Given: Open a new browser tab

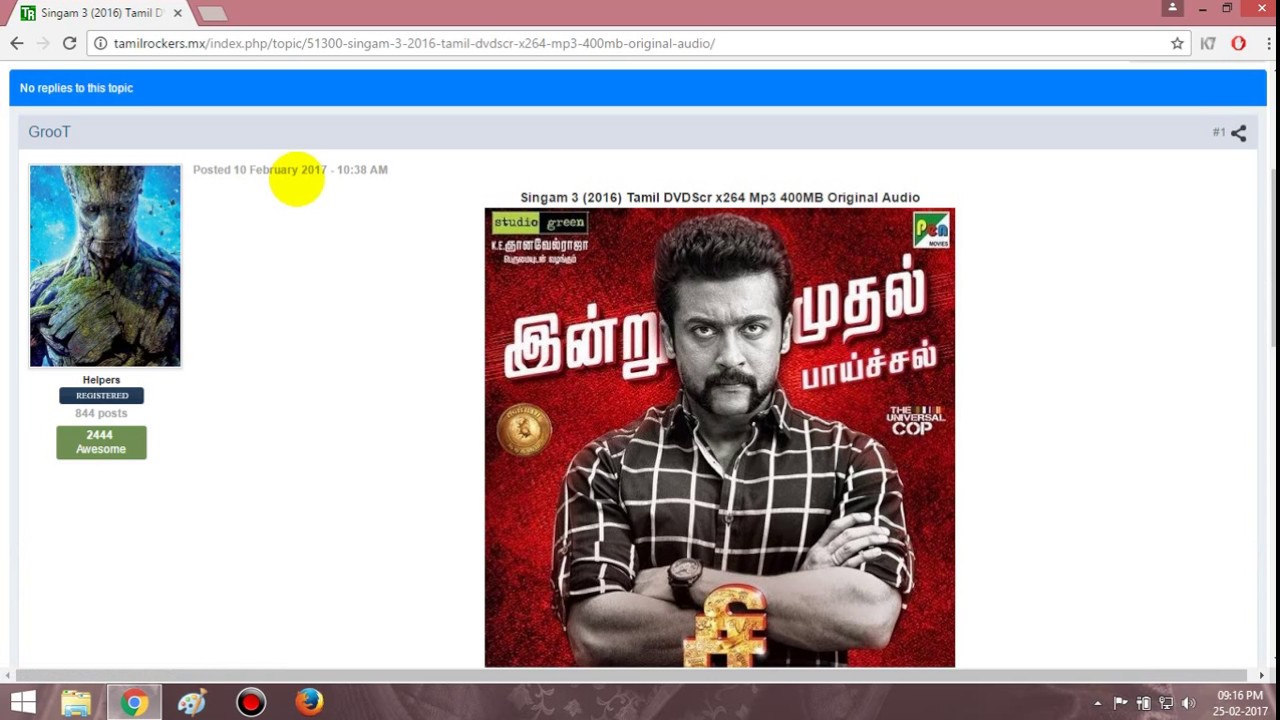Looking at the screenshot, I should point(212,14).
